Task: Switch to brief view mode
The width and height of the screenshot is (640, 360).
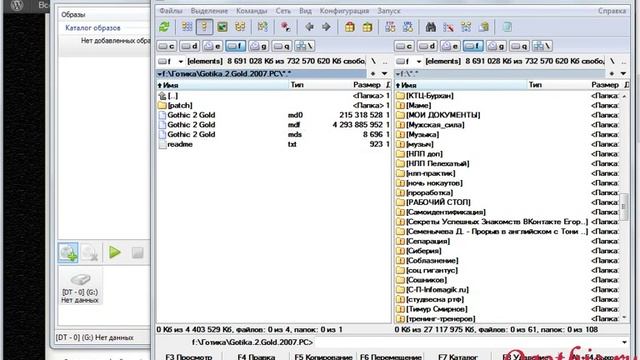Action: tap(187, 27)
